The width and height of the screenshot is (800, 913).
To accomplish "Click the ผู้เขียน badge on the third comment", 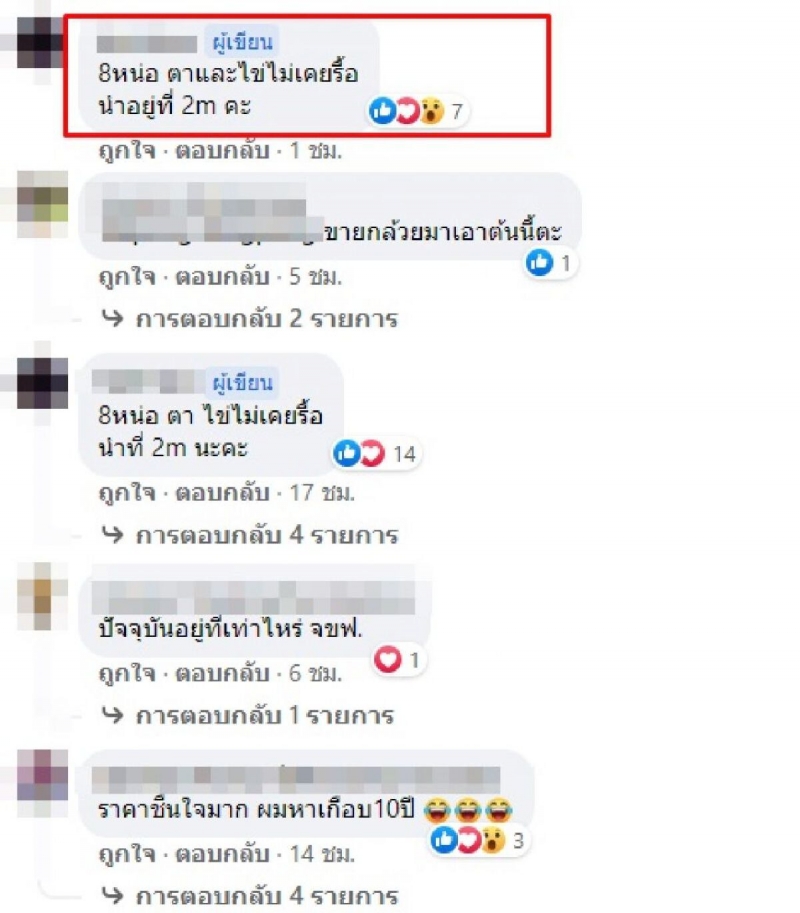I will 242,383.
